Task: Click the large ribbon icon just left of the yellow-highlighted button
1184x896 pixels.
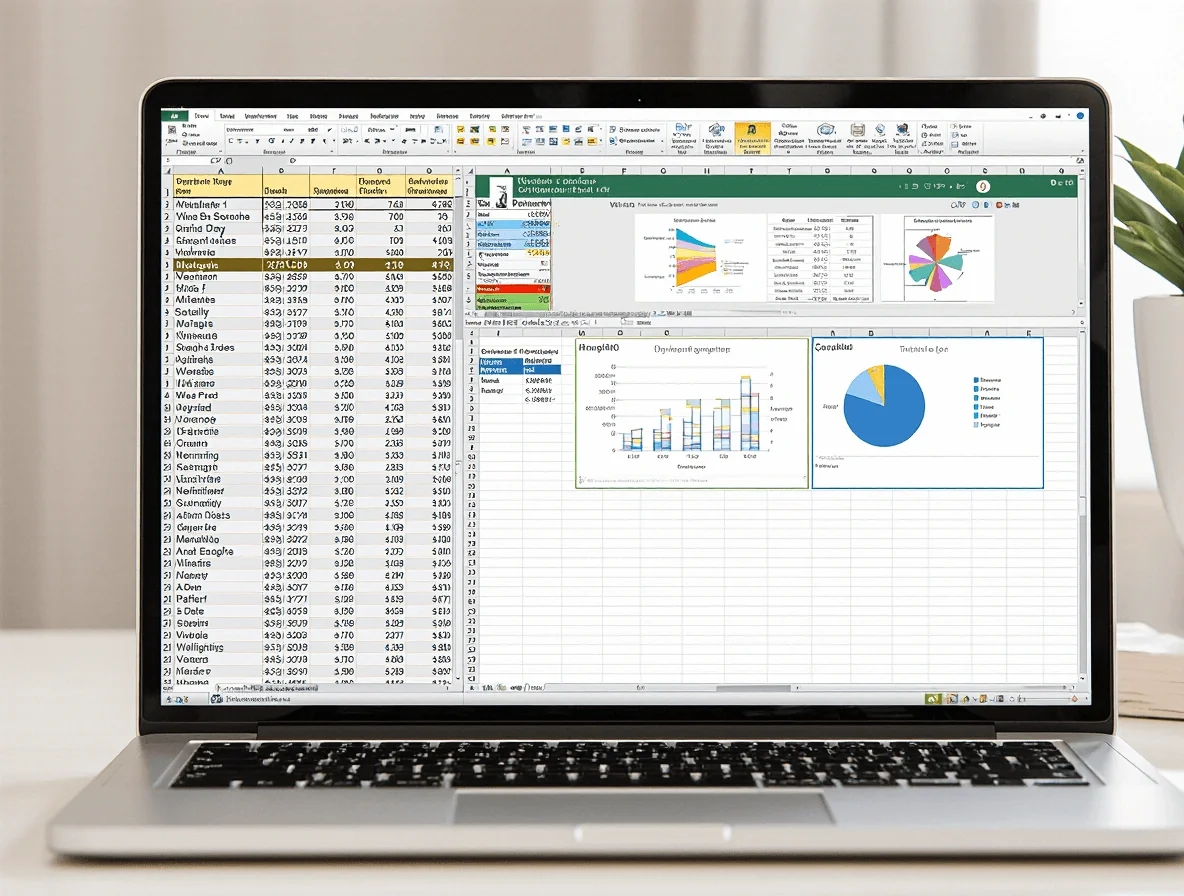Action: (x=716, y=138)
